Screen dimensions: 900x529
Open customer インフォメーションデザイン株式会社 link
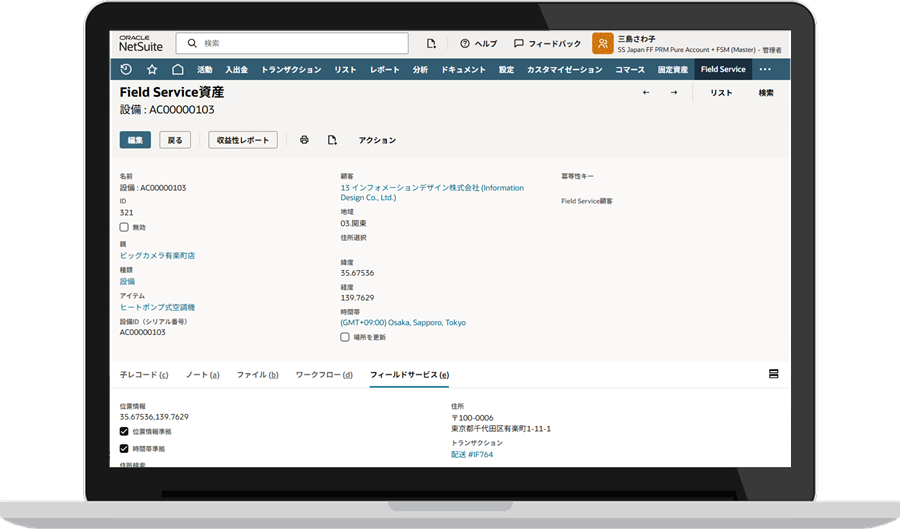coord(432,192)
